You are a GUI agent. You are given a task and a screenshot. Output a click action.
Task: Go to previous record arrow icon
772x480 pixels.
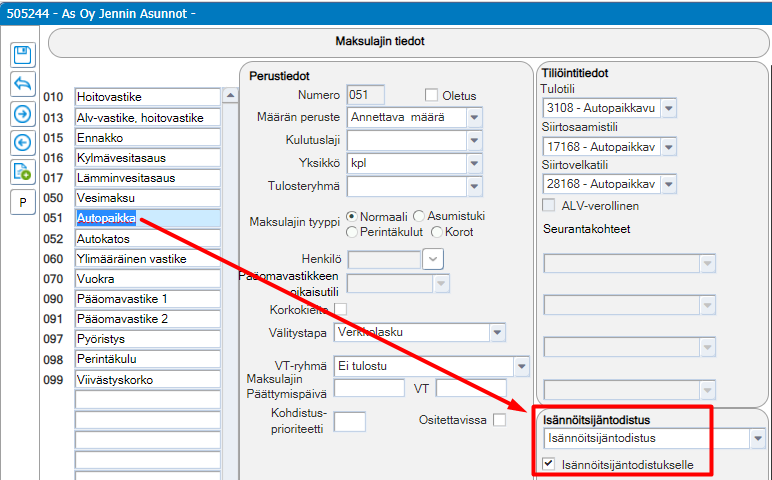(x=23, y=143)
